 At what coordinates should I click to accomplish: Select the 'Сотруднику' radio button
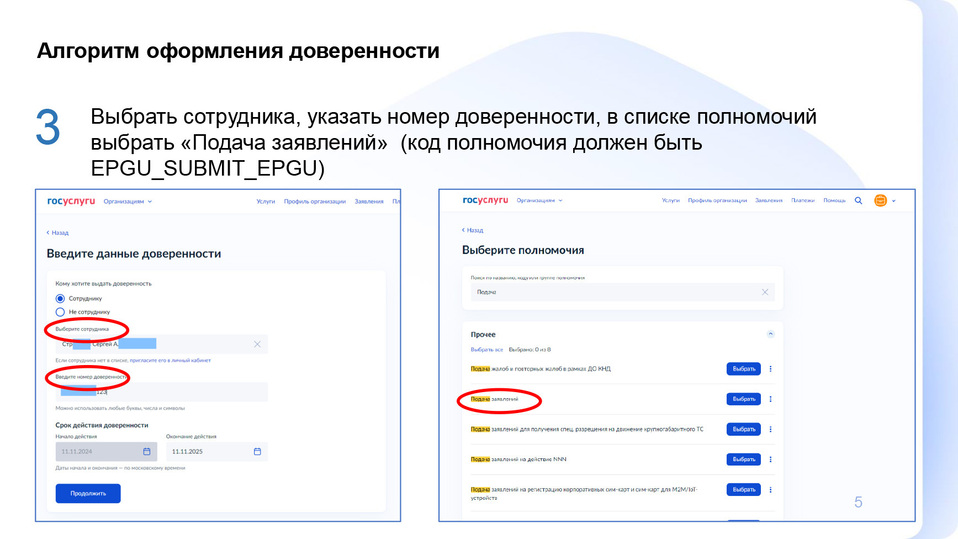point(60,298)
